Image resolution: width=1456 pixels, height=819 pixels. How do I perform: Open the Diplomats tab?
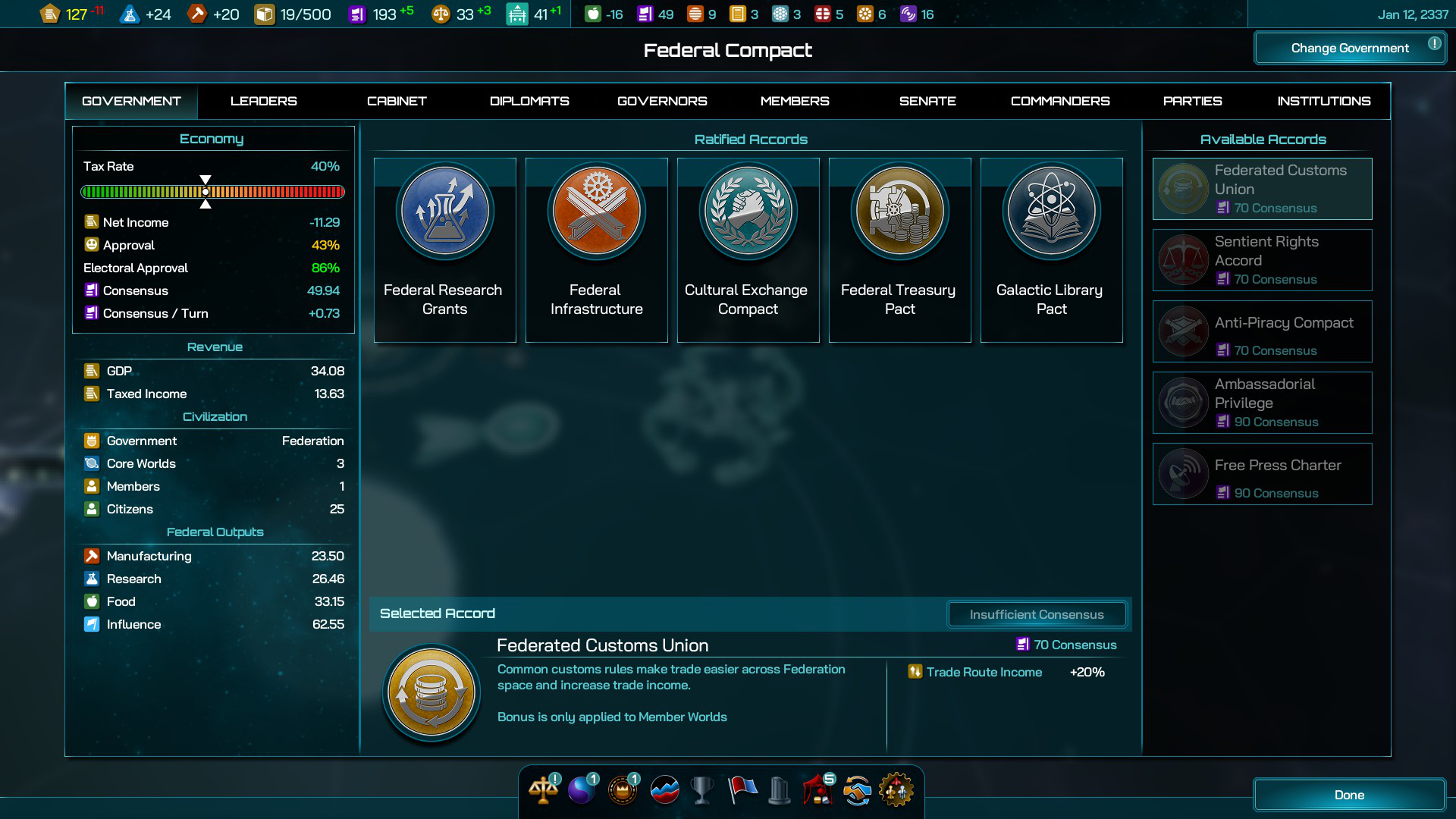[x=529, y=101]
